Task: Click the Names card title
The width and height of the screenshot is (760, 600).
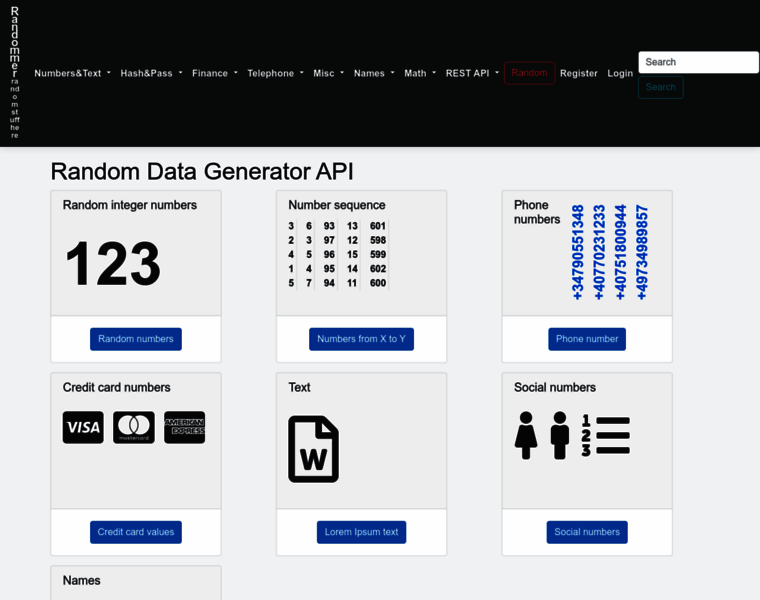Action: point(81,581)
